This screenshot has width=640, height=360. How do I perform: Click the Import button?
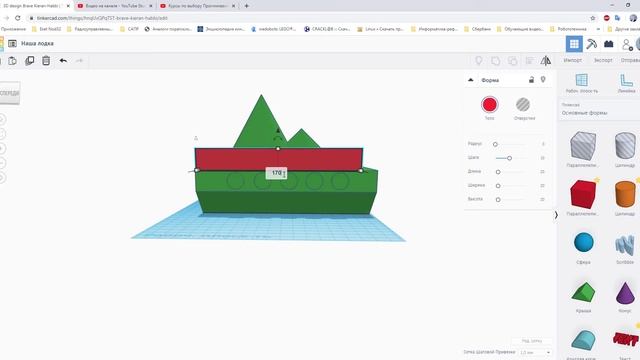click(x=573, y=60)
